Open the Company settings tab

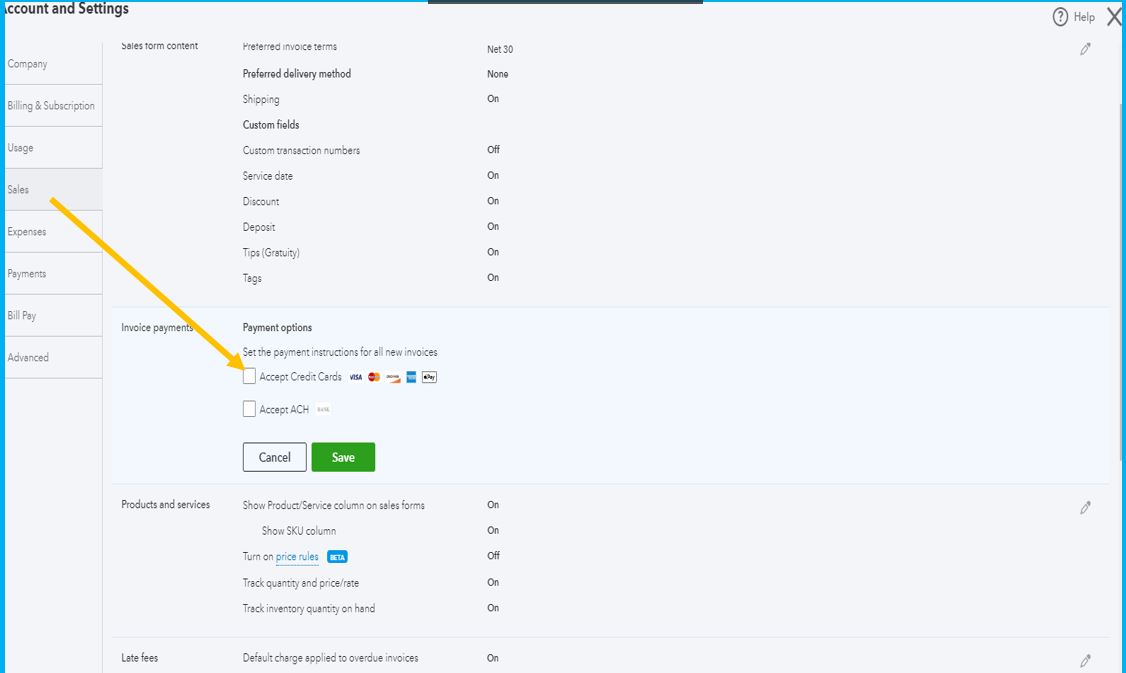coord(28,64)
